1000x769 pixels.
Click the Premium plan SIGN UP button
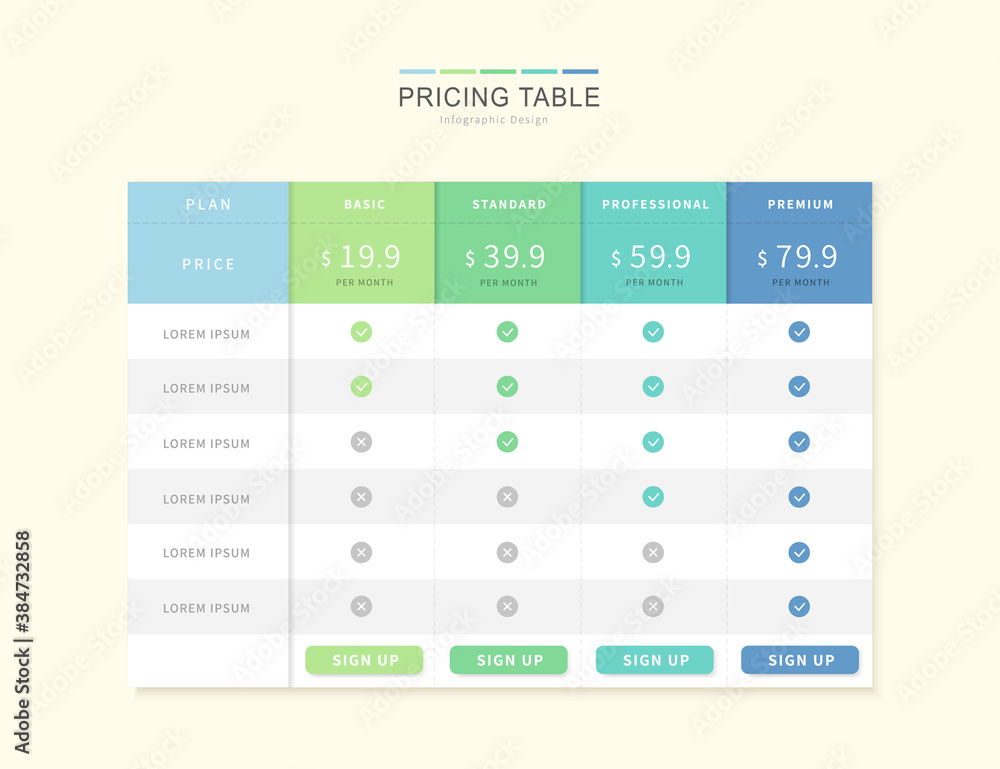pyautogui.click(x=800, y=660)
